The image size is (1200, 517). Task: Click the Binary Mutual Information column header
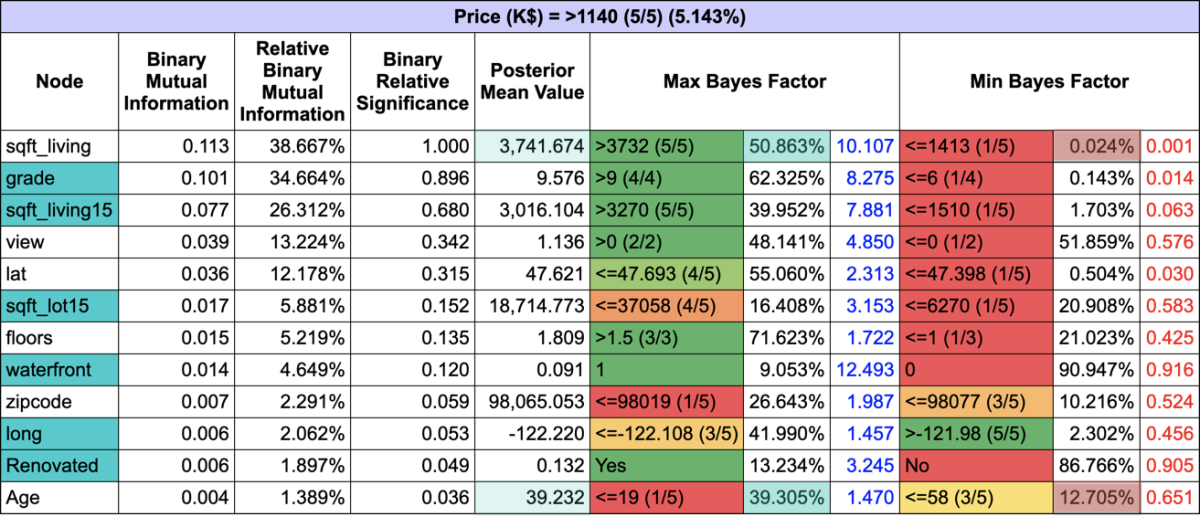[x=176, y=82]
